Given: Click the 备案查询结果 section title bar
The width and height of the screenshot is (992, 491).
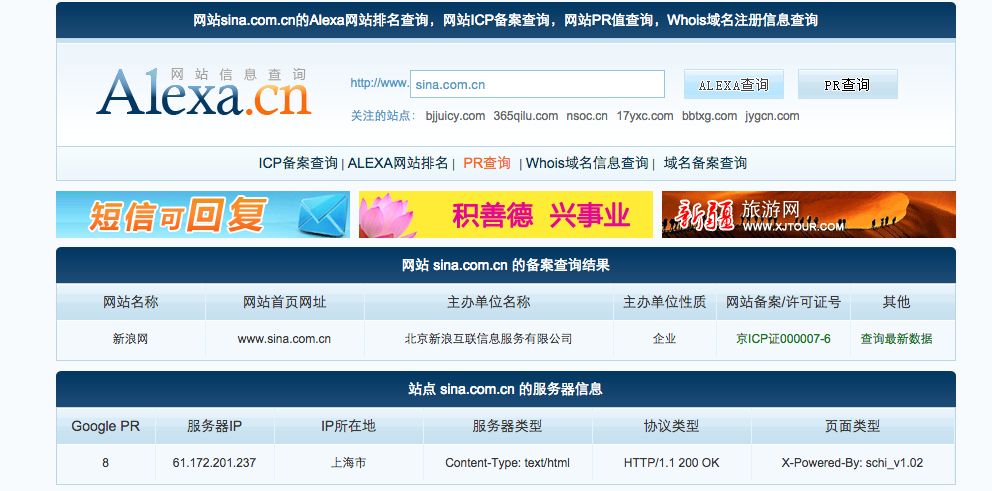Looking at the screenshot, I should (505, 265).
